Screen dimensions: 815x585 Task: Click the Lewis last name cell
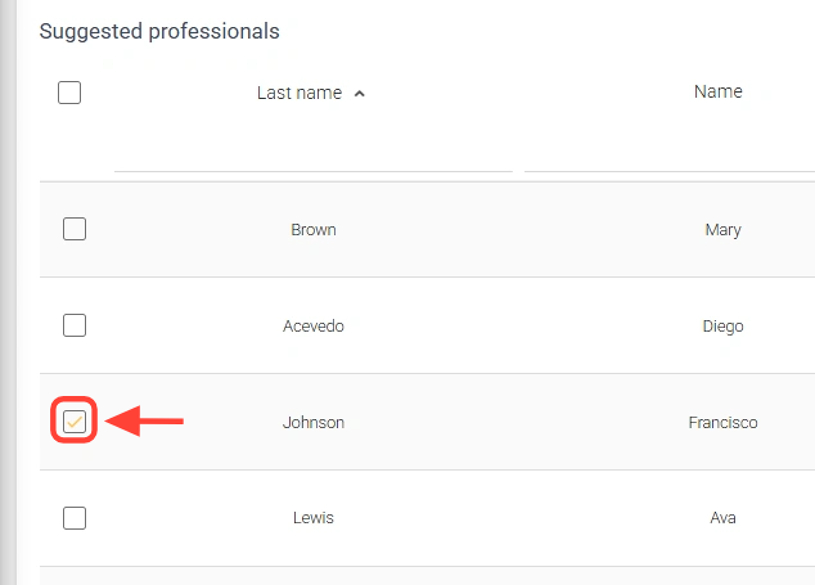tap(313, 518)
